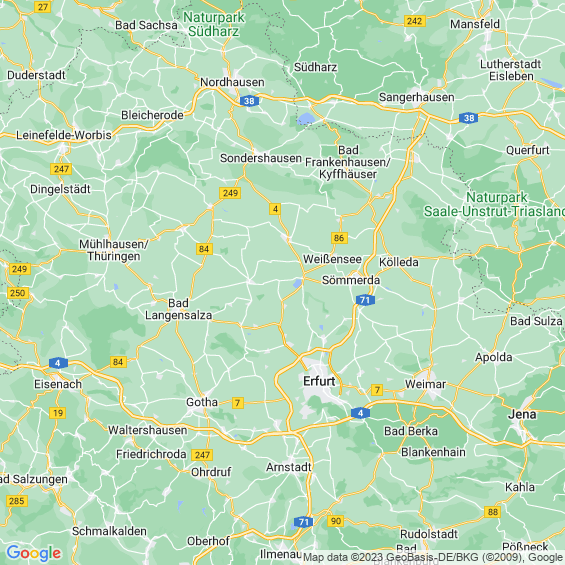Click the A4 shield near Eisenach
565x565 pixels.
(x=58, y=363)
